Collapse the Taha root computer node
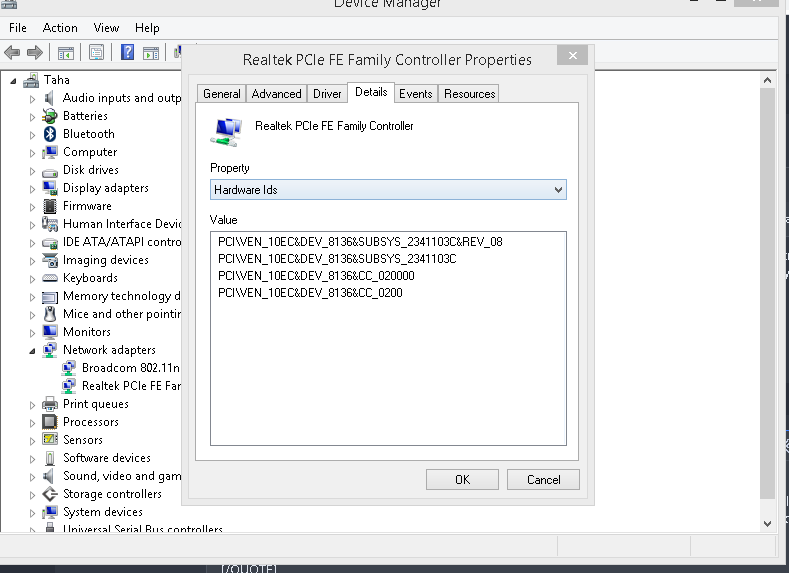 (x=14, y=80)
